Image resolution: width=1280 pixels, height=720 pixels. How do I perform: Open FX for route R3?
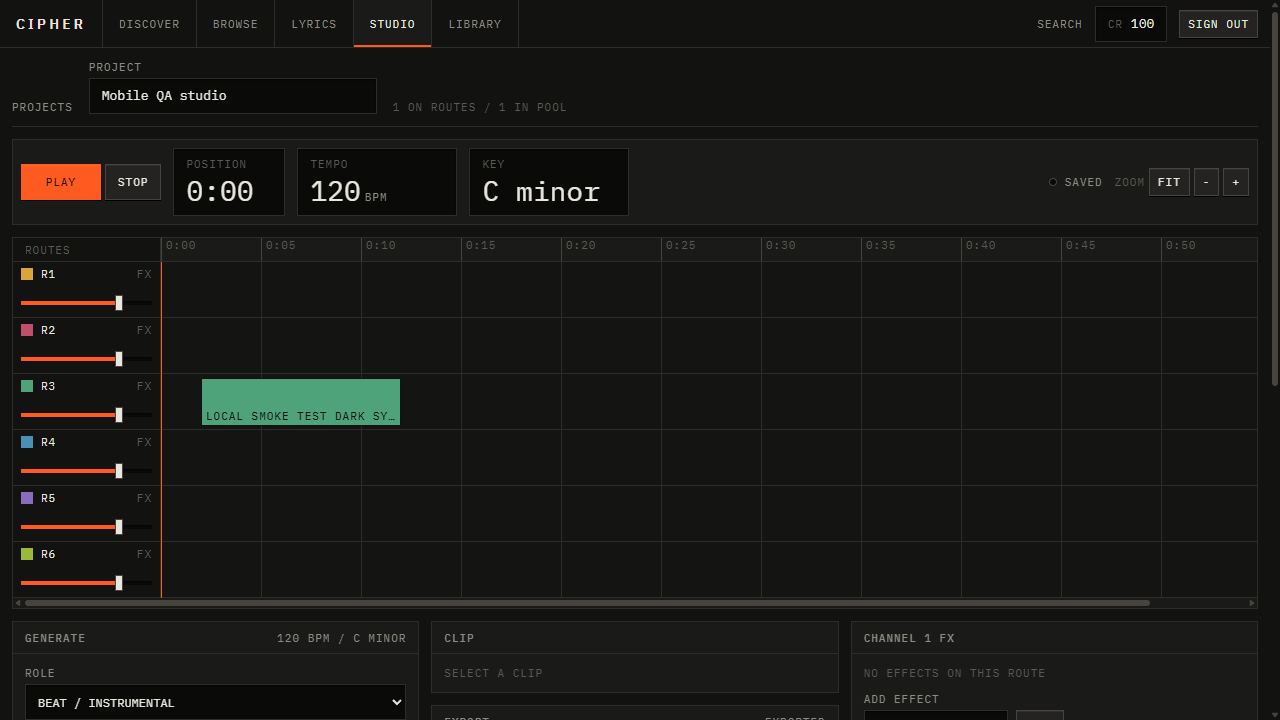click(x=144, y=386)
